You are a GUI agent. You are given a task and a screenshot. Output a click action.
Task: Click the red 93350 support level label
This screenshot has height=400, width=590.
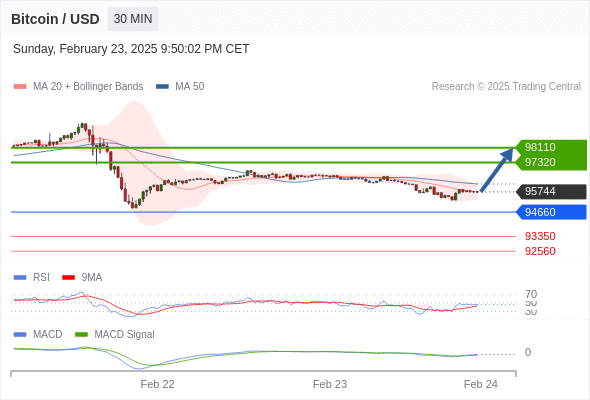click(540, 236)
